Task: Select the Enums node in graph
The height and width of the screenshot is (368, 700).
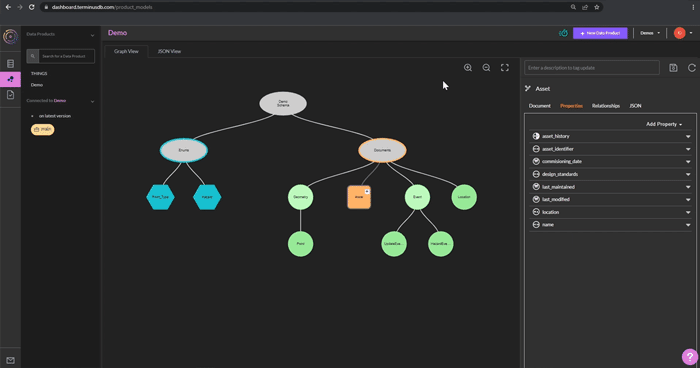Action: point(184,150)
